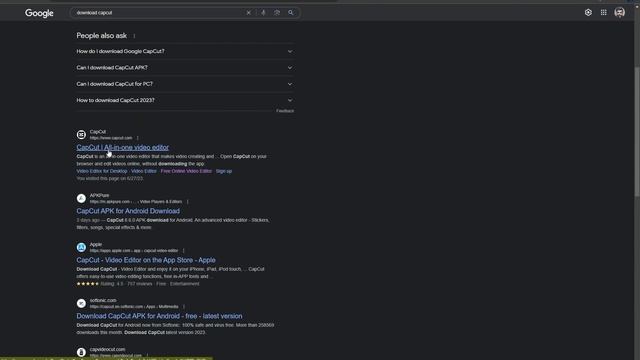Open People also ask options menu
This screenshot has width=640, height=360.
[134, 36]
